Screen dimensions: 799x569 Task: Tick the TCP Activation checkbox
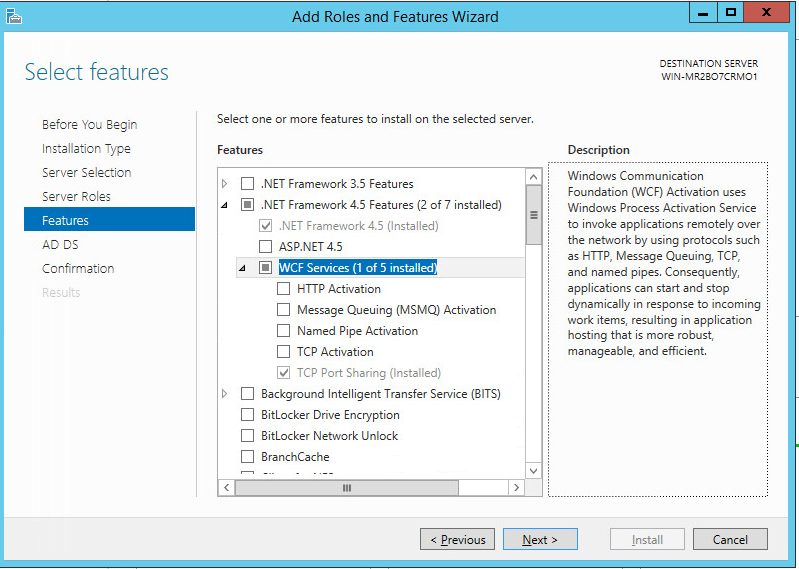tap(284, 351)
